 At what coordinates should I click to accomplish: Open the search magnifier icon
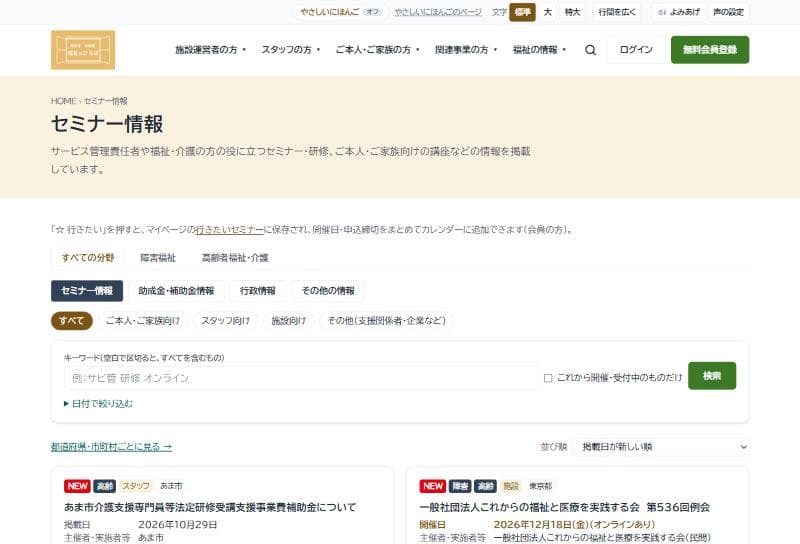(590, 50)
